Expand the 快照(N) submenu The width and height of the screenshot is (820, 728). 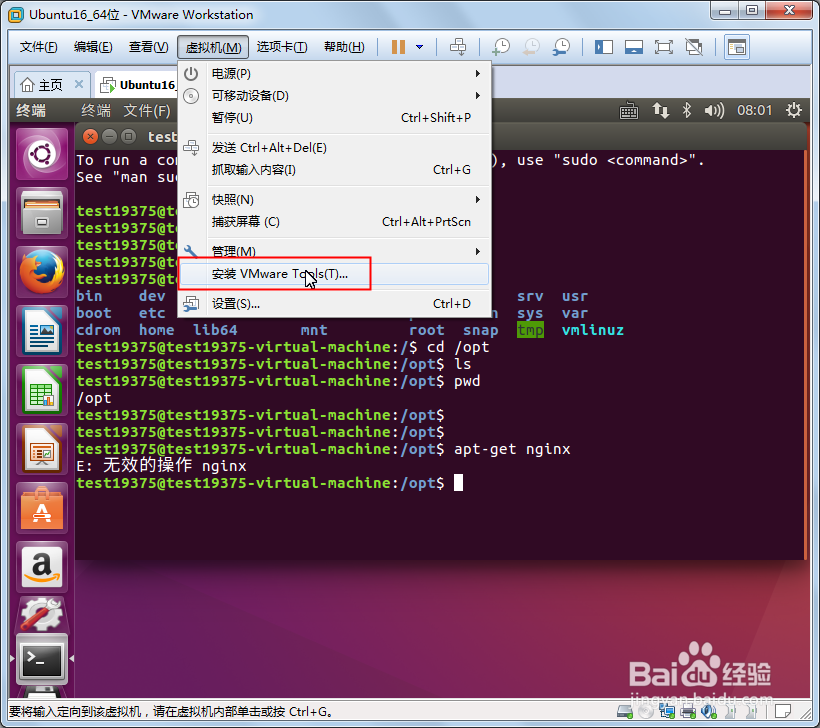tap(334, 200)
